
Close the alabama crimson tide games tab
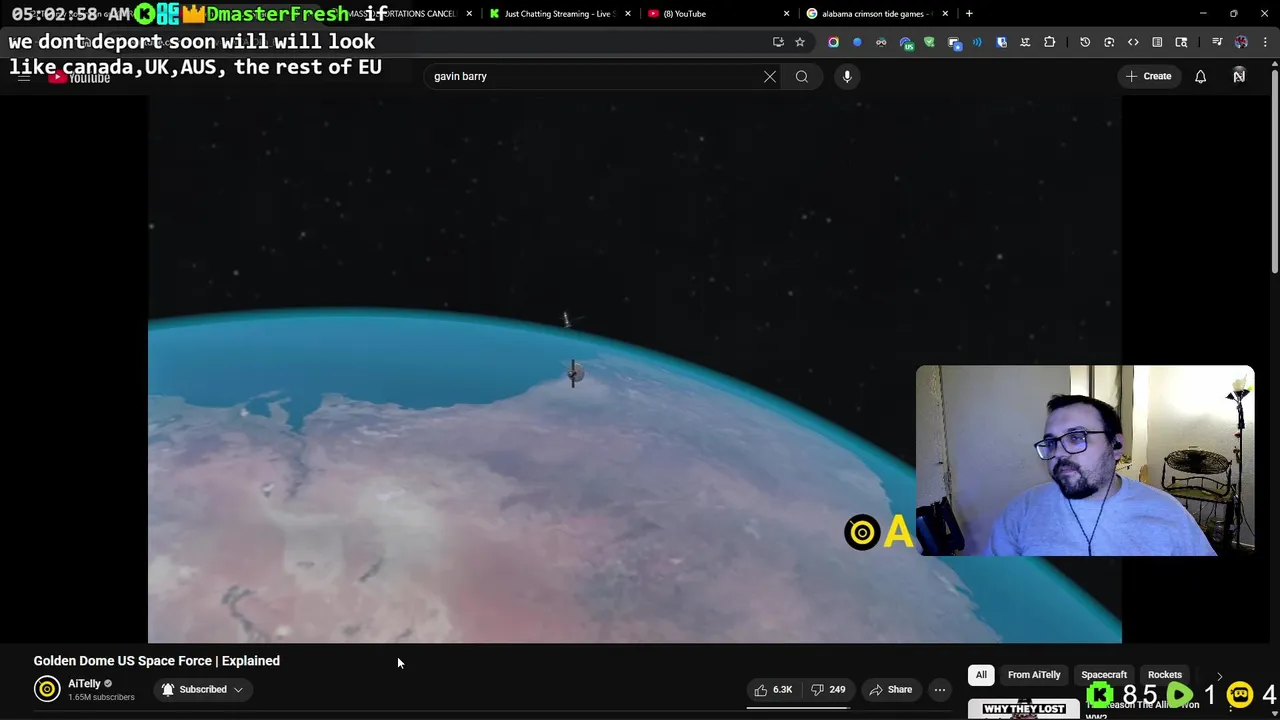coord(945,14)
